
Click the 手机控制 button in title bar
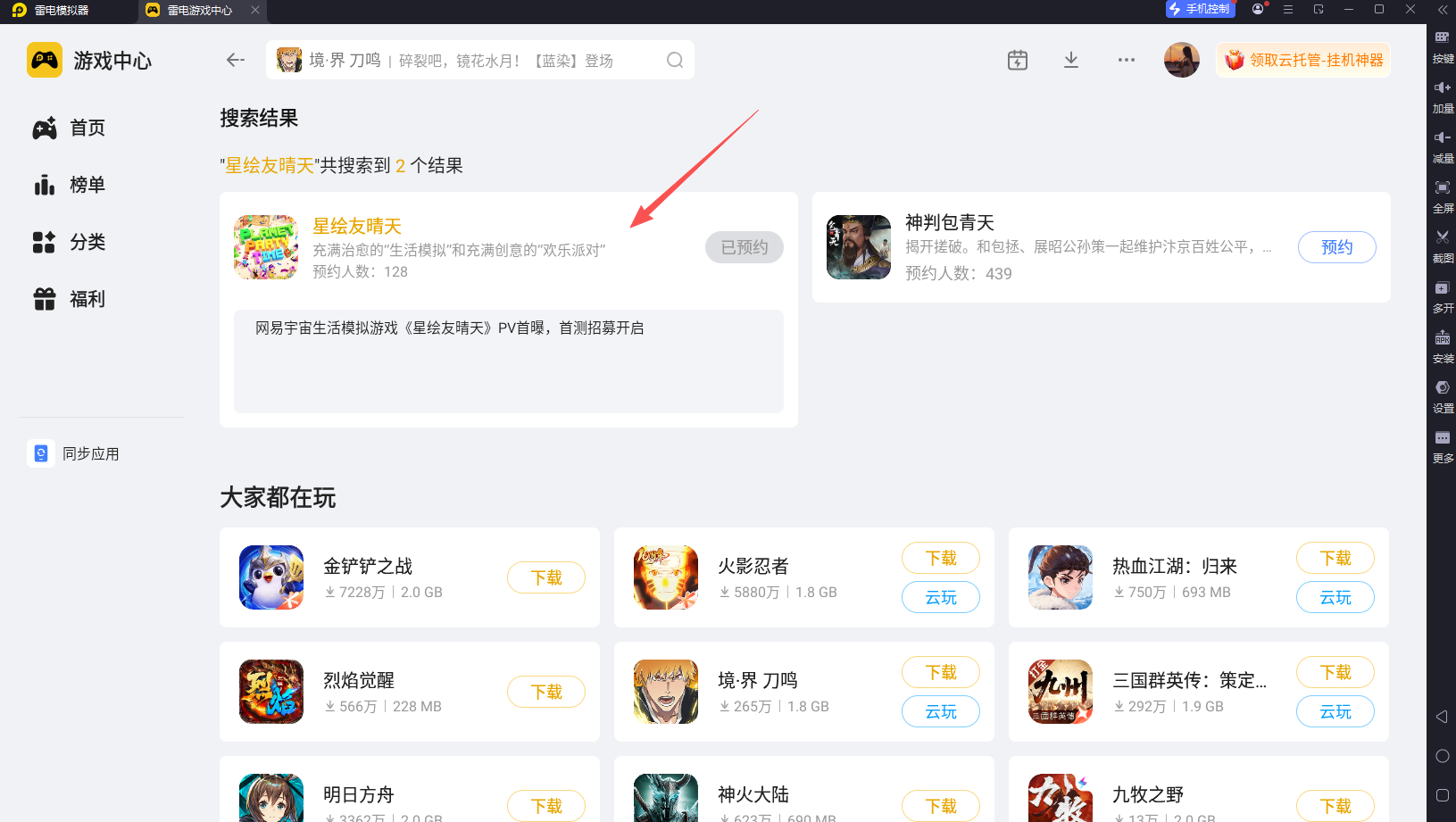pos(1200,9)
